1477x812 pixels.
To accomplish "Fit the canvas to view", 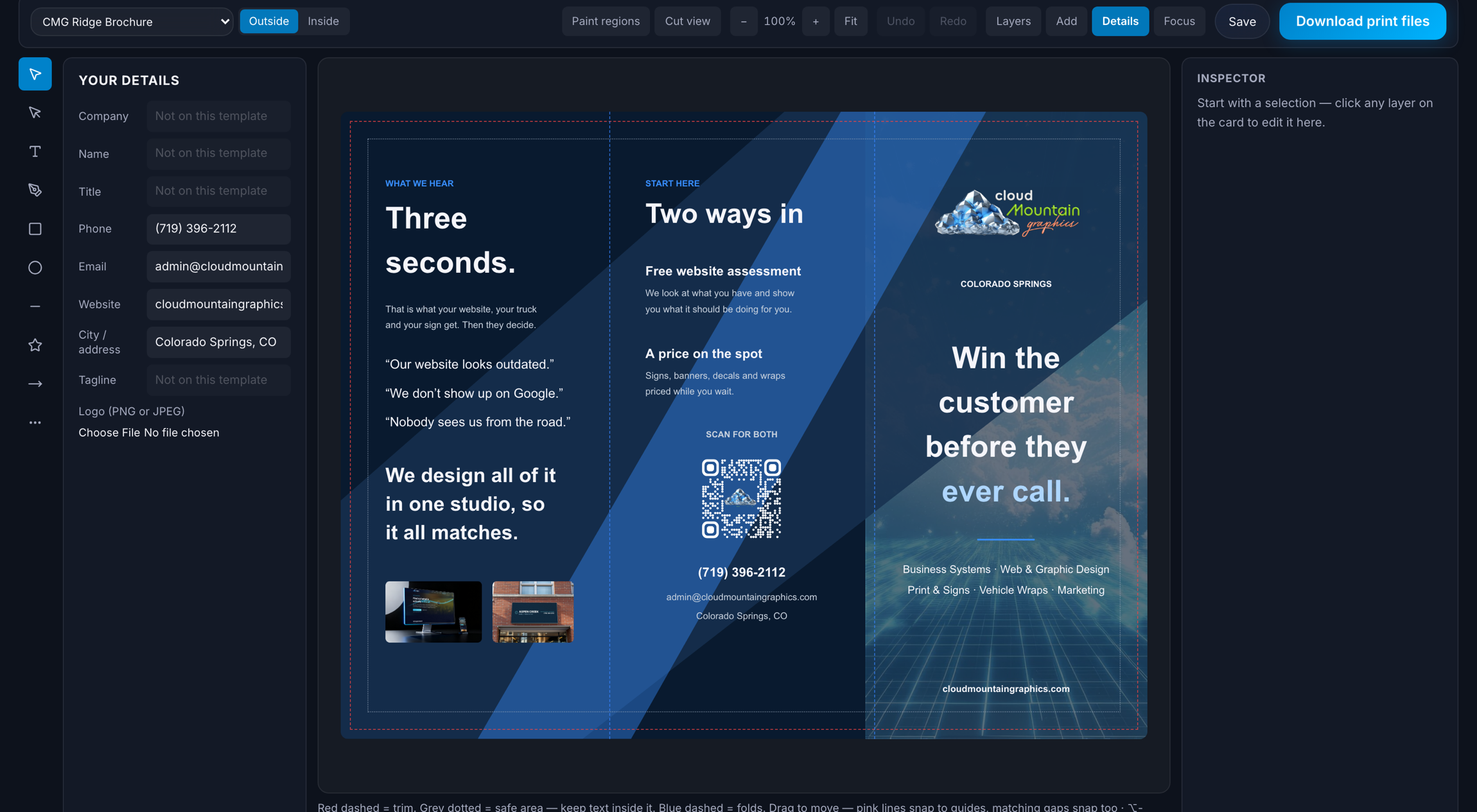I will point(850,21).
